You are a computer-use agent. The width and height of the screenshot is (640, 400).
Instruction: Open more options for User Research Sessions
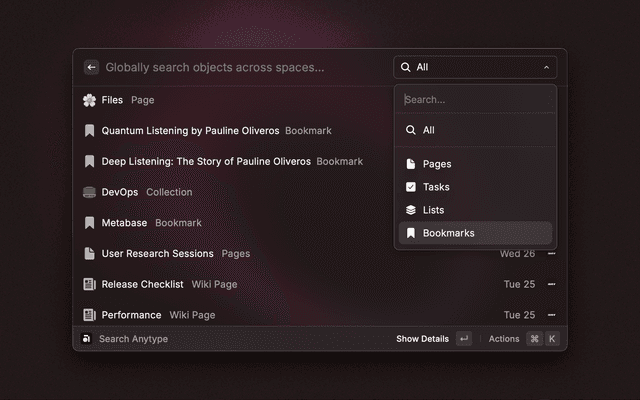(551, 254)
